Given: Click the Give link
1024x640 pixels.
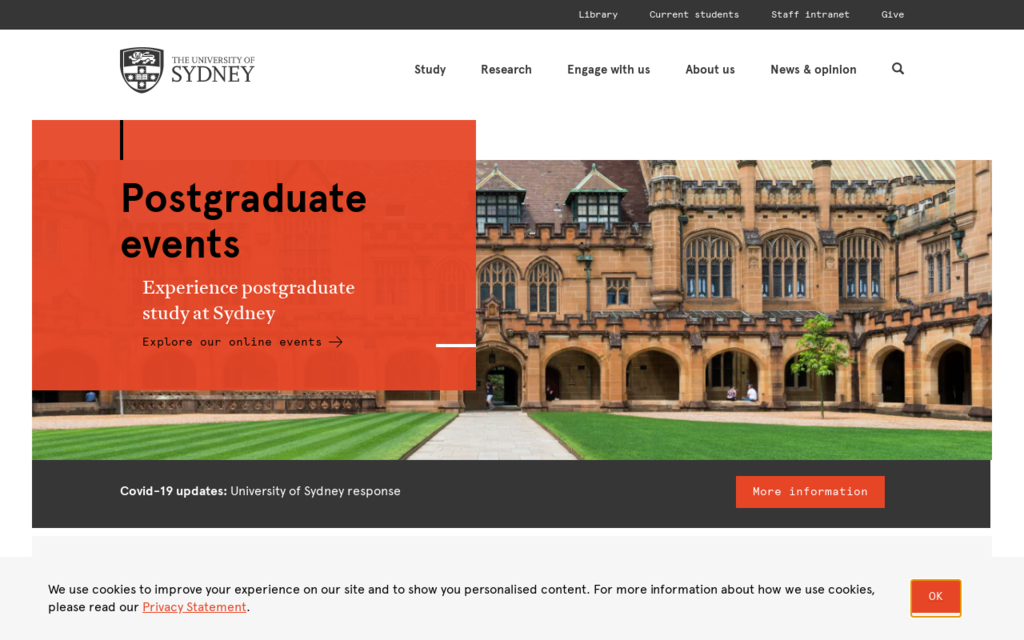Looking at the screenshot, I should [892, 14].
